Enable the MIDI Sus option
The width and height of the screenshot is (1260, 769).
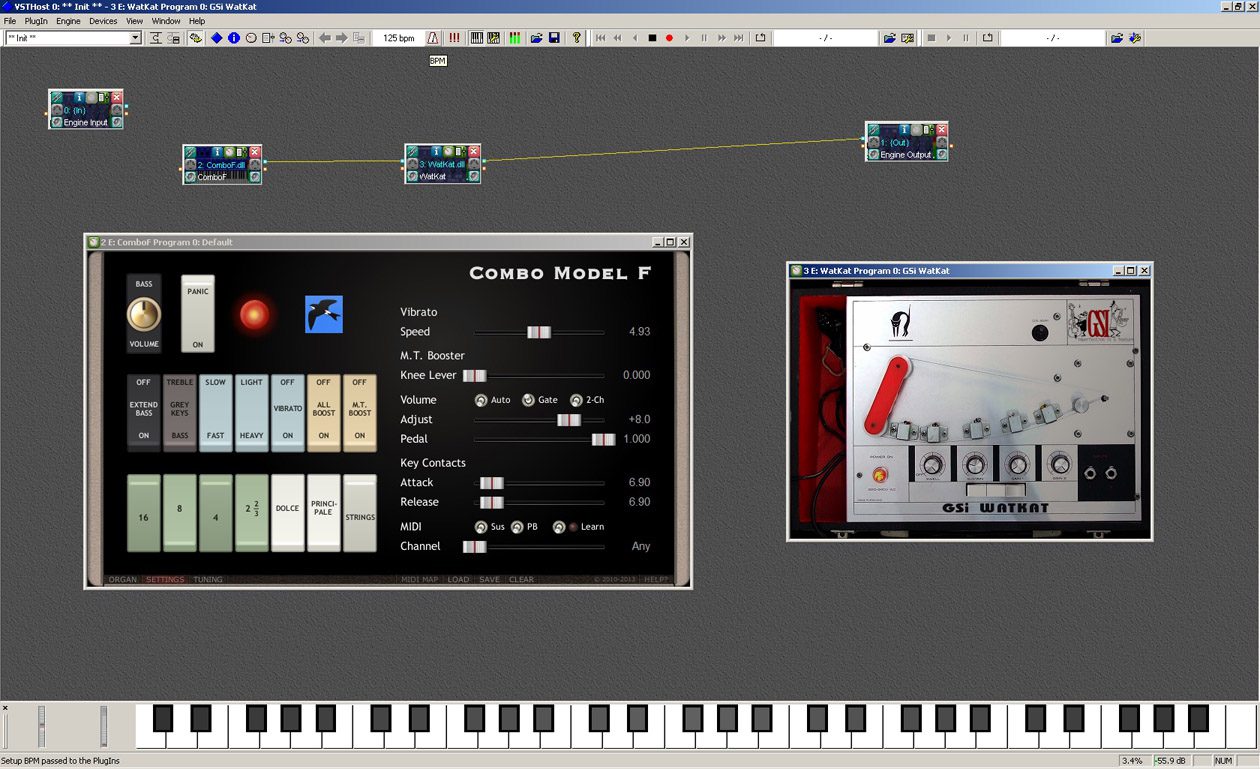481,527
